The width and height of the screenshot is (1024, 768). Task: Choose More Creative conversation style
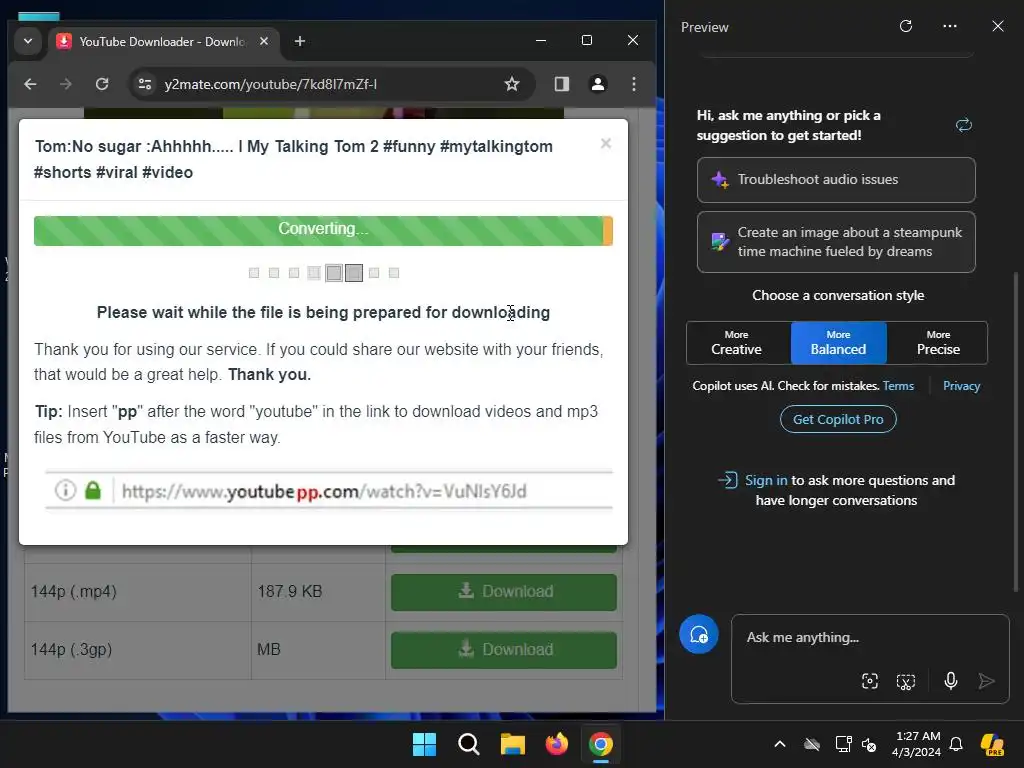[737, 343]
